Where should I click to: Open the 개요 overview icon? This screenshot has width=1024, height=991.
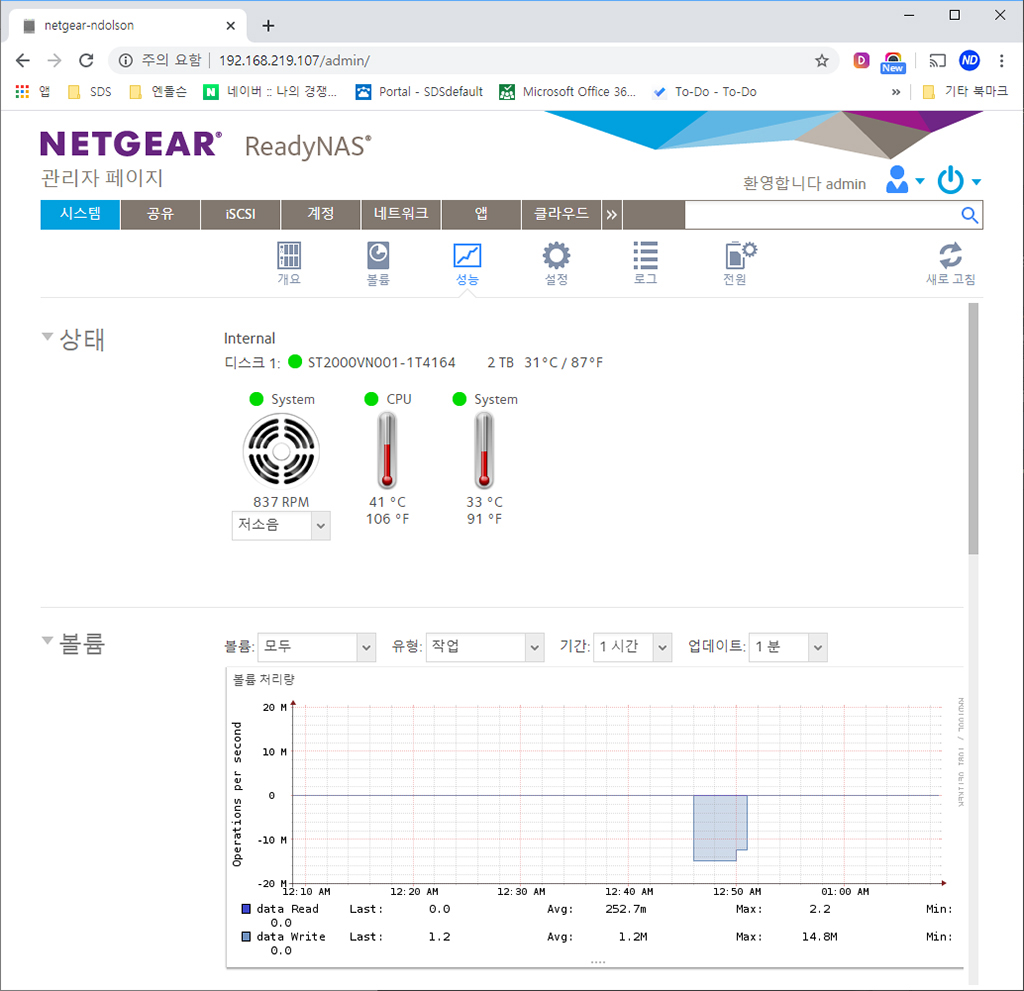289,263
